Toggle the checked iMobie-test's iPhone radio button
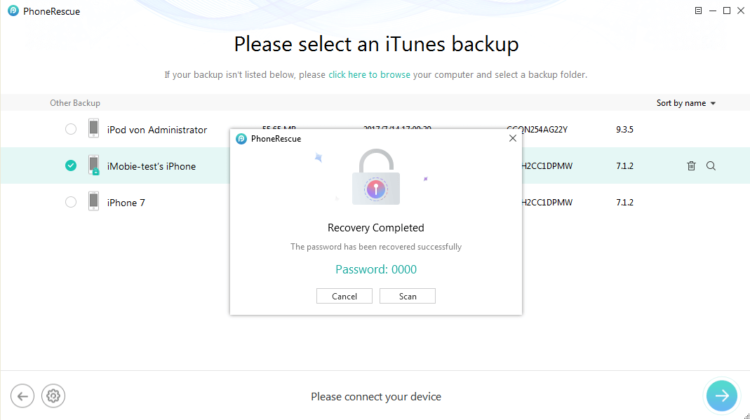750x420 pixels. point(71,166)
